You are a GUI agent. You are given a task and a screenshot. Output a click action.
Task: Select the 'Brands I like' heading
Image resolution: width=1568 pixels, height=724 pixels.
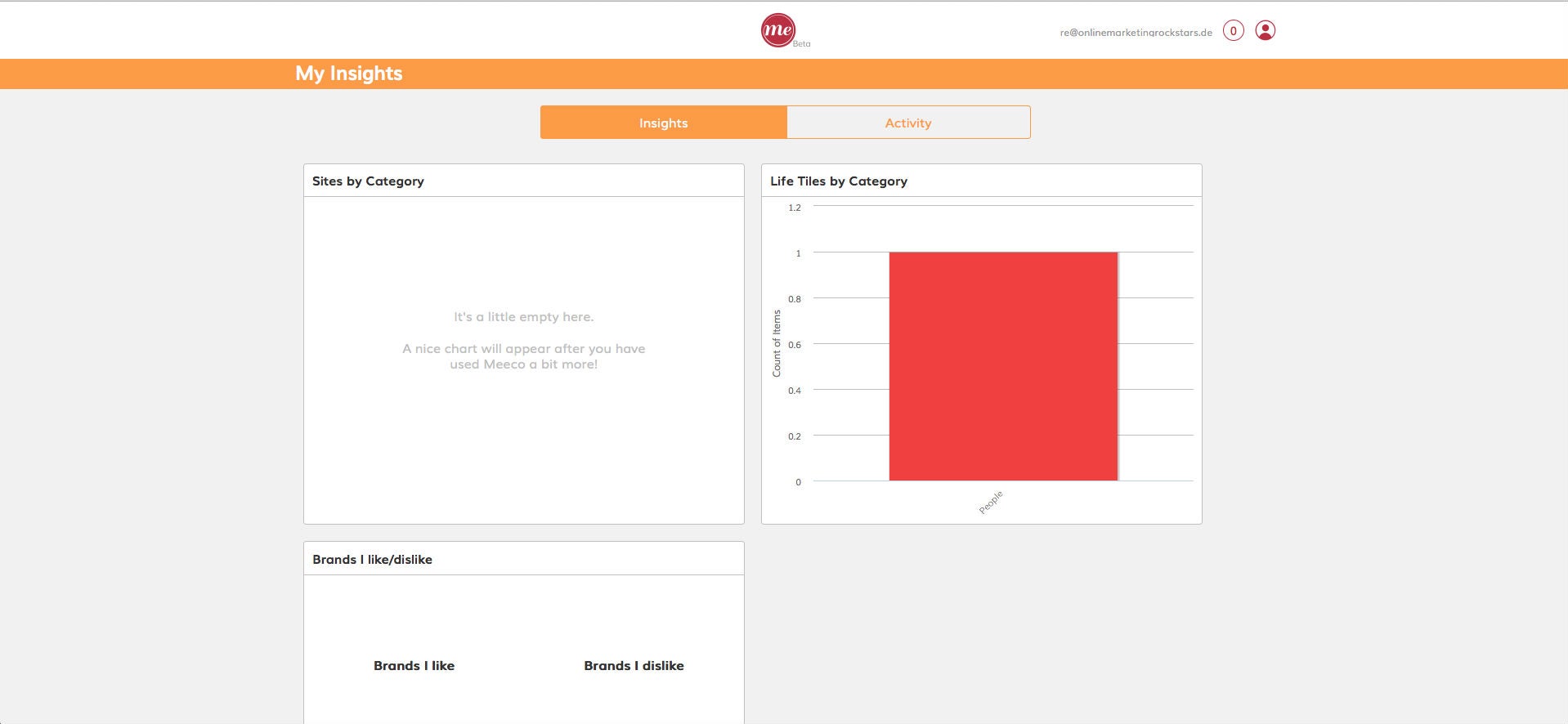pos(414,666)
